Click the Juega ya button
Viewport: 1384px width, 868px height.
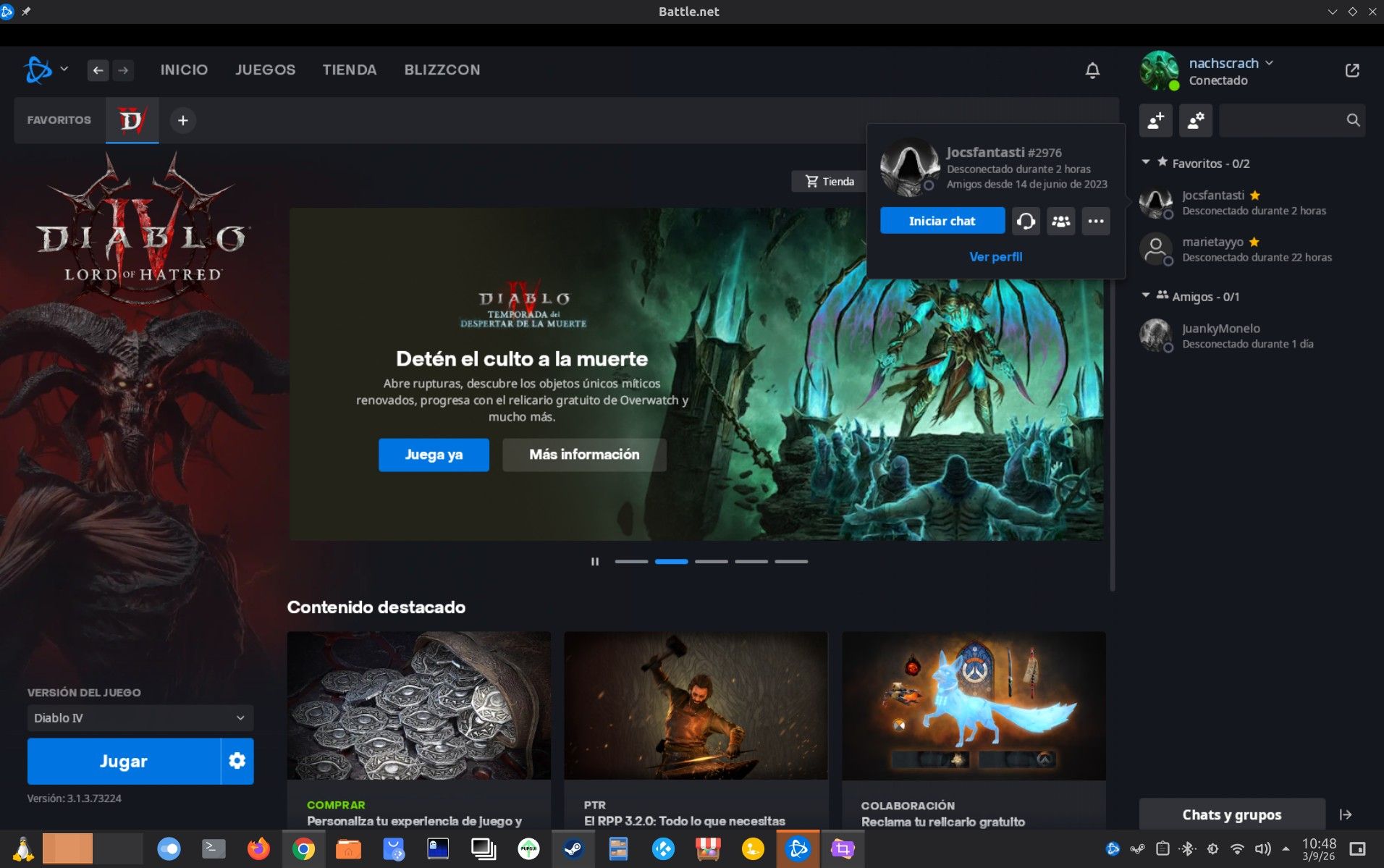click(x=434, y=455)
